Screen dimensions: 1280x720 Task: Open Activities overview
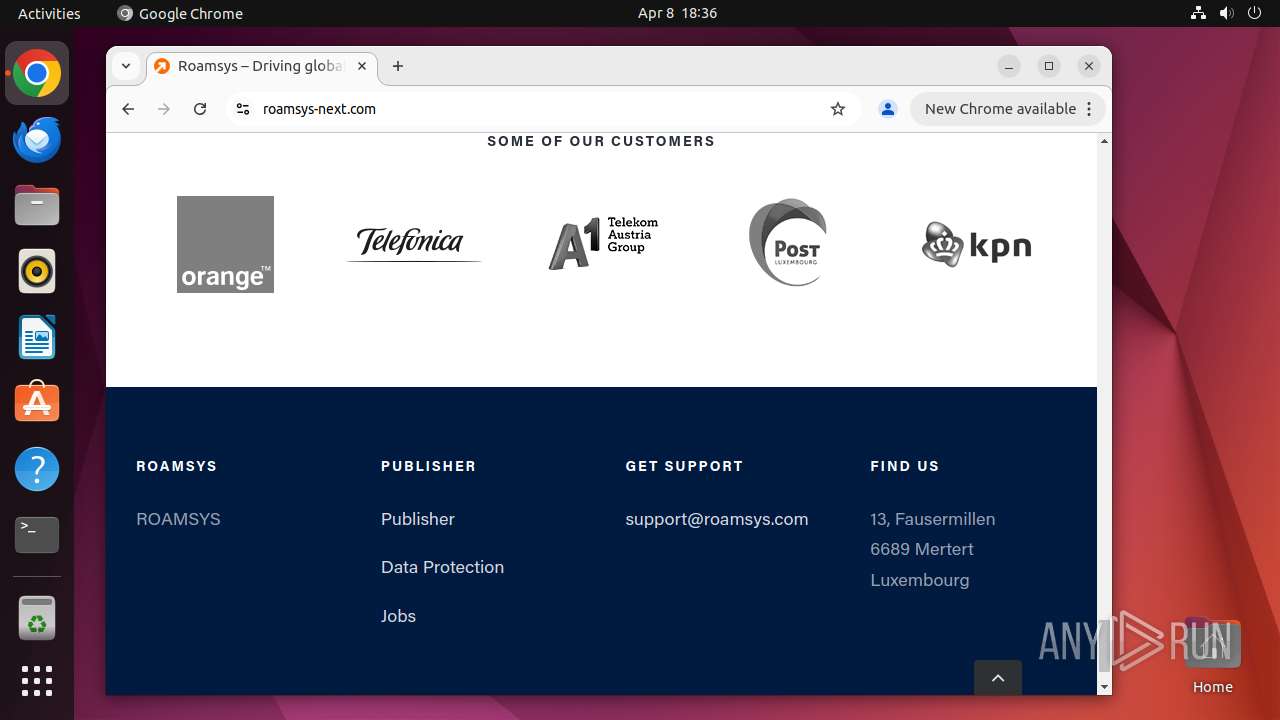[49, 13]
